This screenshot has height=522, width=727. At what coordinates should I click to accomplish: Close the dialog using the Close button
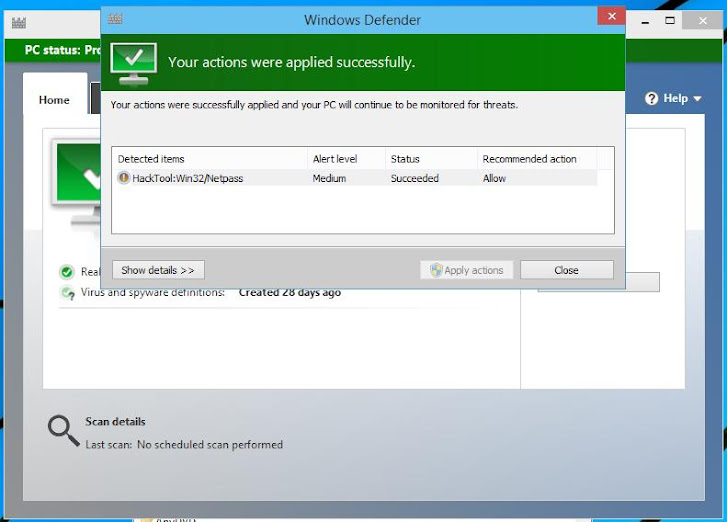click(x=567, y=270)
